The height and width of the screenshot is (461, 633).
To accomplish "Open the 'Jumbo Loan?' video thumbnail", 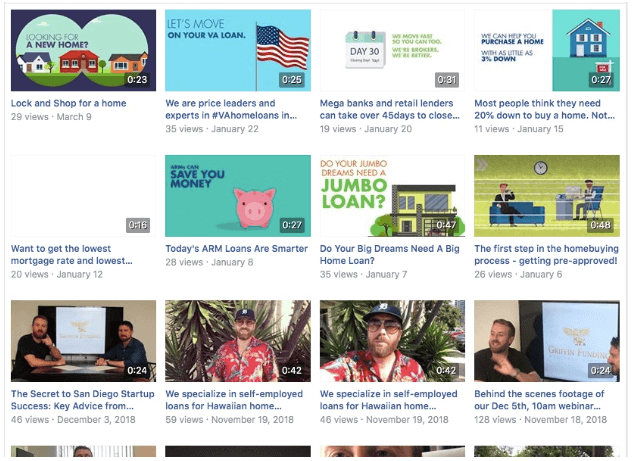I will coord(392,196).
